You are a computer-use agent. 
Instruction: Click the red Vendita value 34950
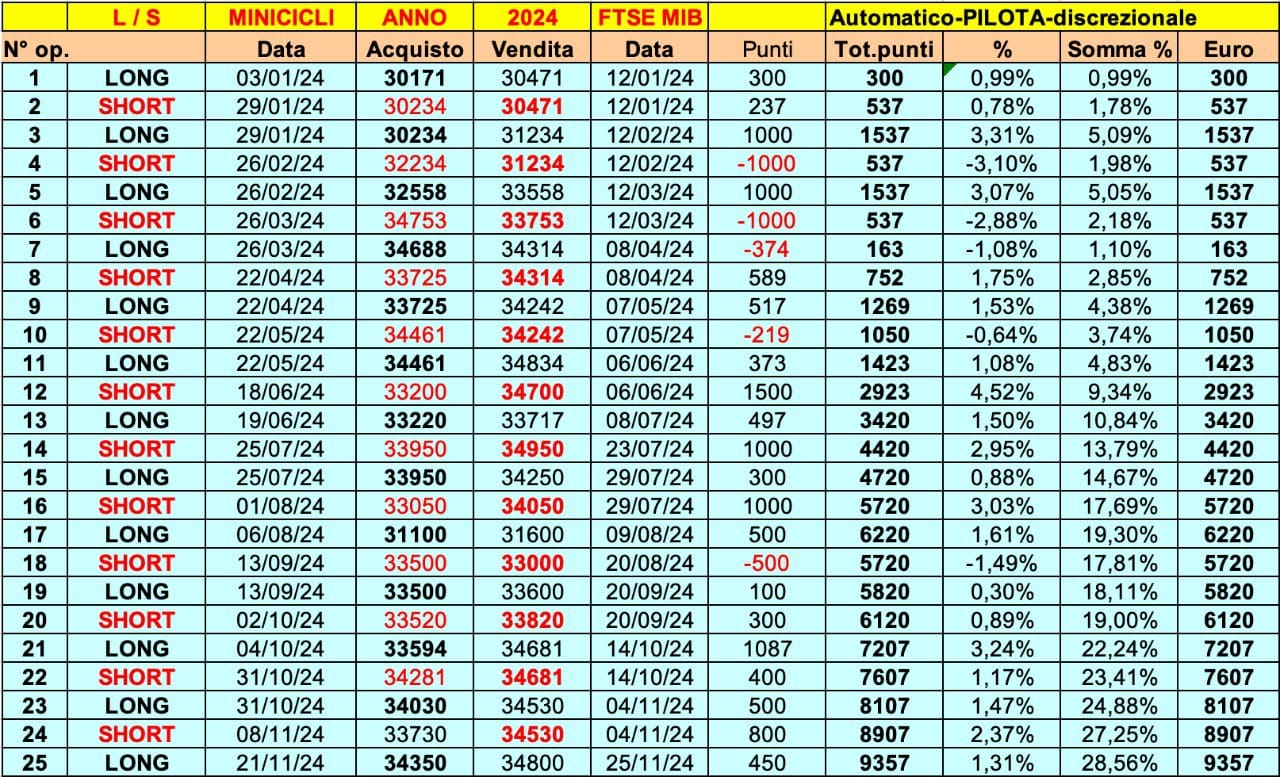pyautogui.click(x=533, y=449)
